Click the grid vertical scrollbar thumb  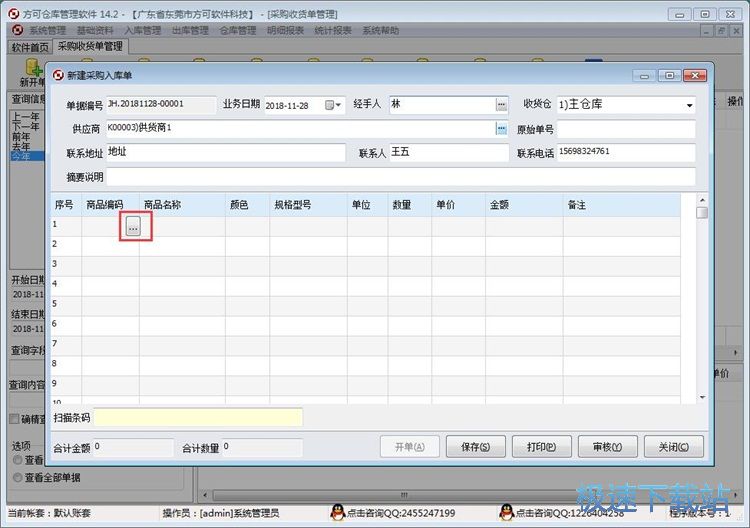coord(702,213)
